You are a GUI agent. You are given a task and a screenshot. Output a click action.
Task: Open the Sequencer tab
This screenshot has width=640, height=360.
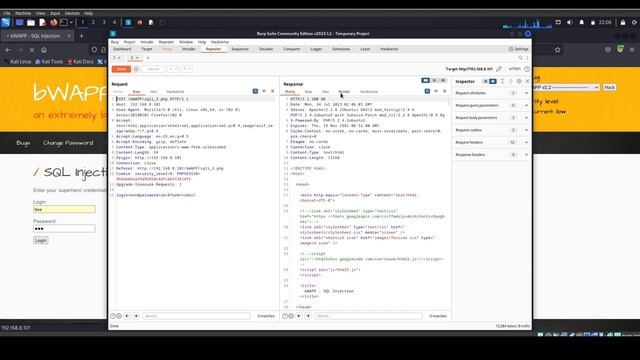pos(240,49)
